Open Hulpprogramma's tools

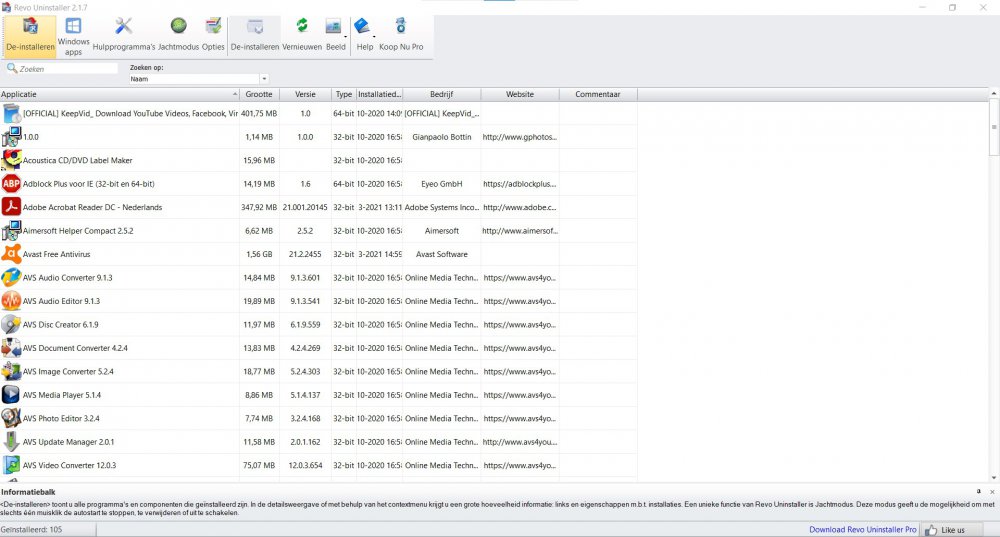tap(123, 34)
